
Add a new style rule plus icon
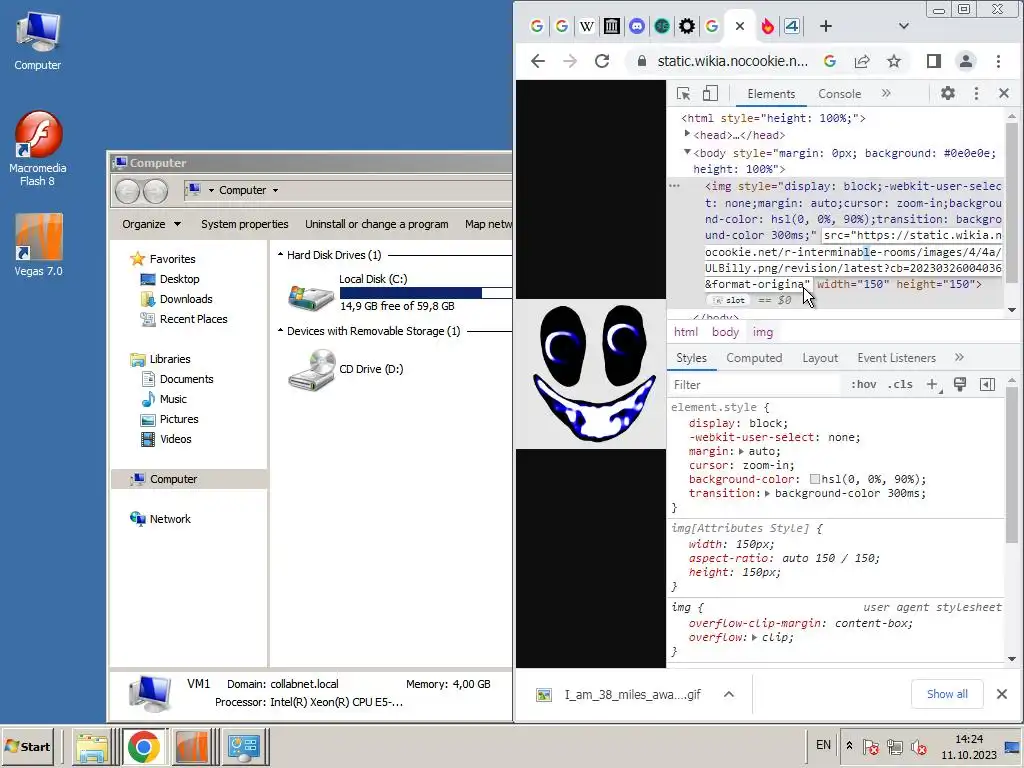[x=933, y=385]
